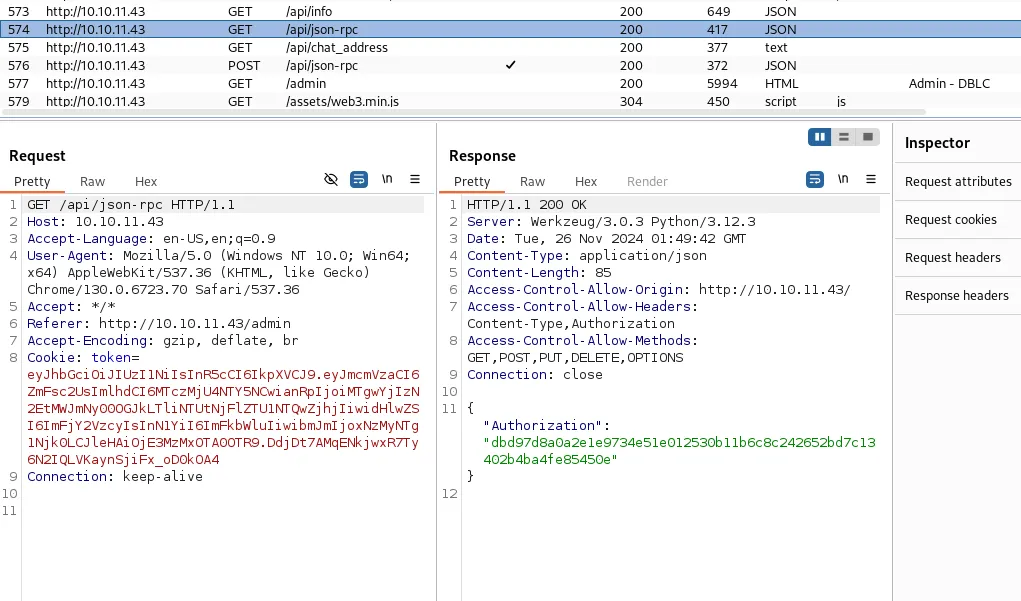This screenshot has height=601, width=1021.
Task: Switch Request view to Raw tab
Action: (x=92, y=182)
